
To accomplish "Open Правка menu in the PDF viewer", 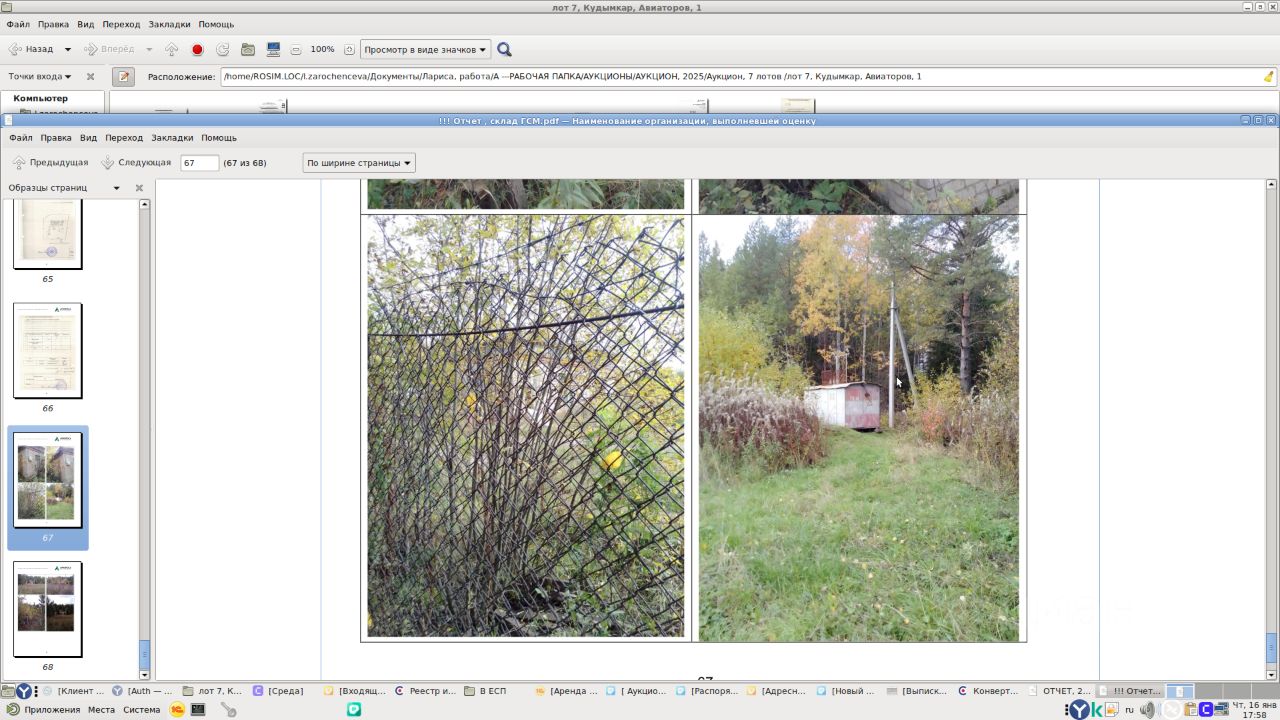I will point(56,138).
